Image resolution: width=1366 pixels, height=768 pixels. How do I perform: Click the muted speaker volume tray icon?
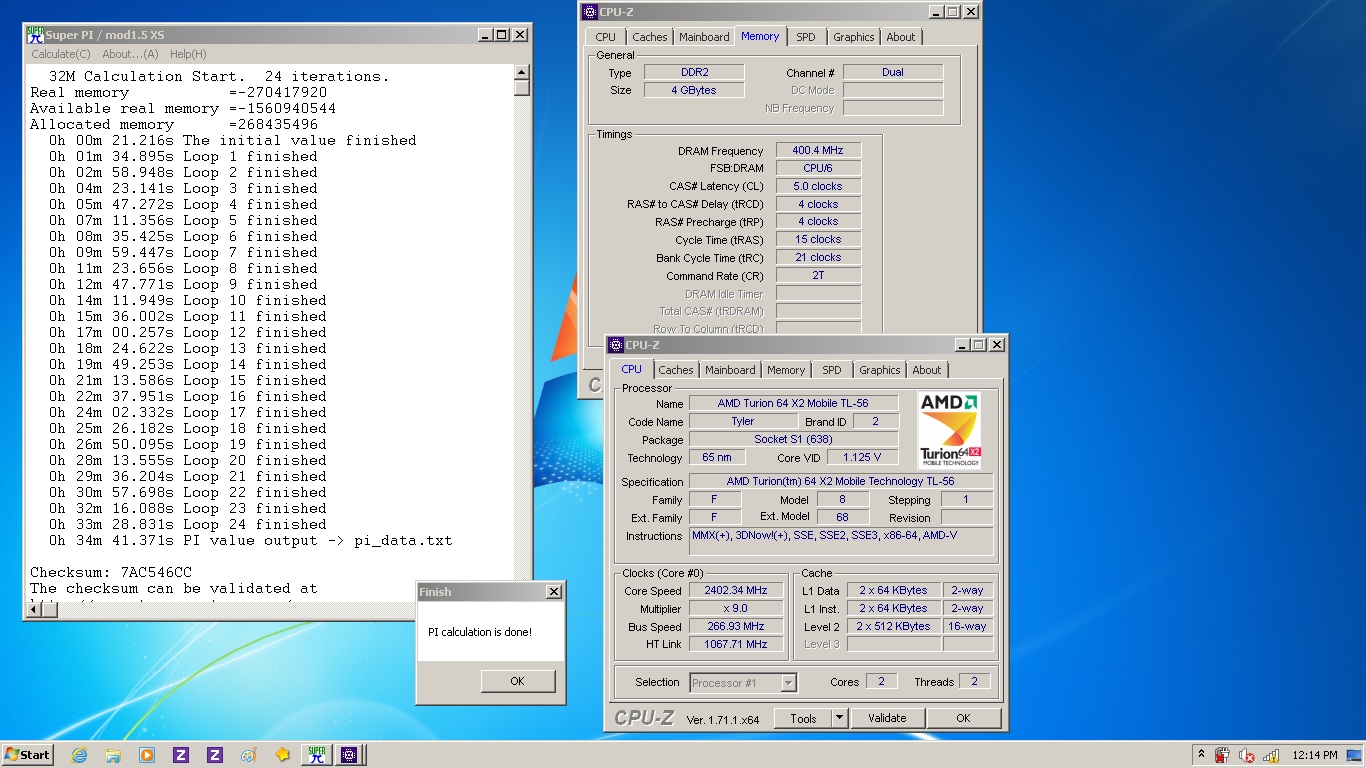tap(1246, 755)
